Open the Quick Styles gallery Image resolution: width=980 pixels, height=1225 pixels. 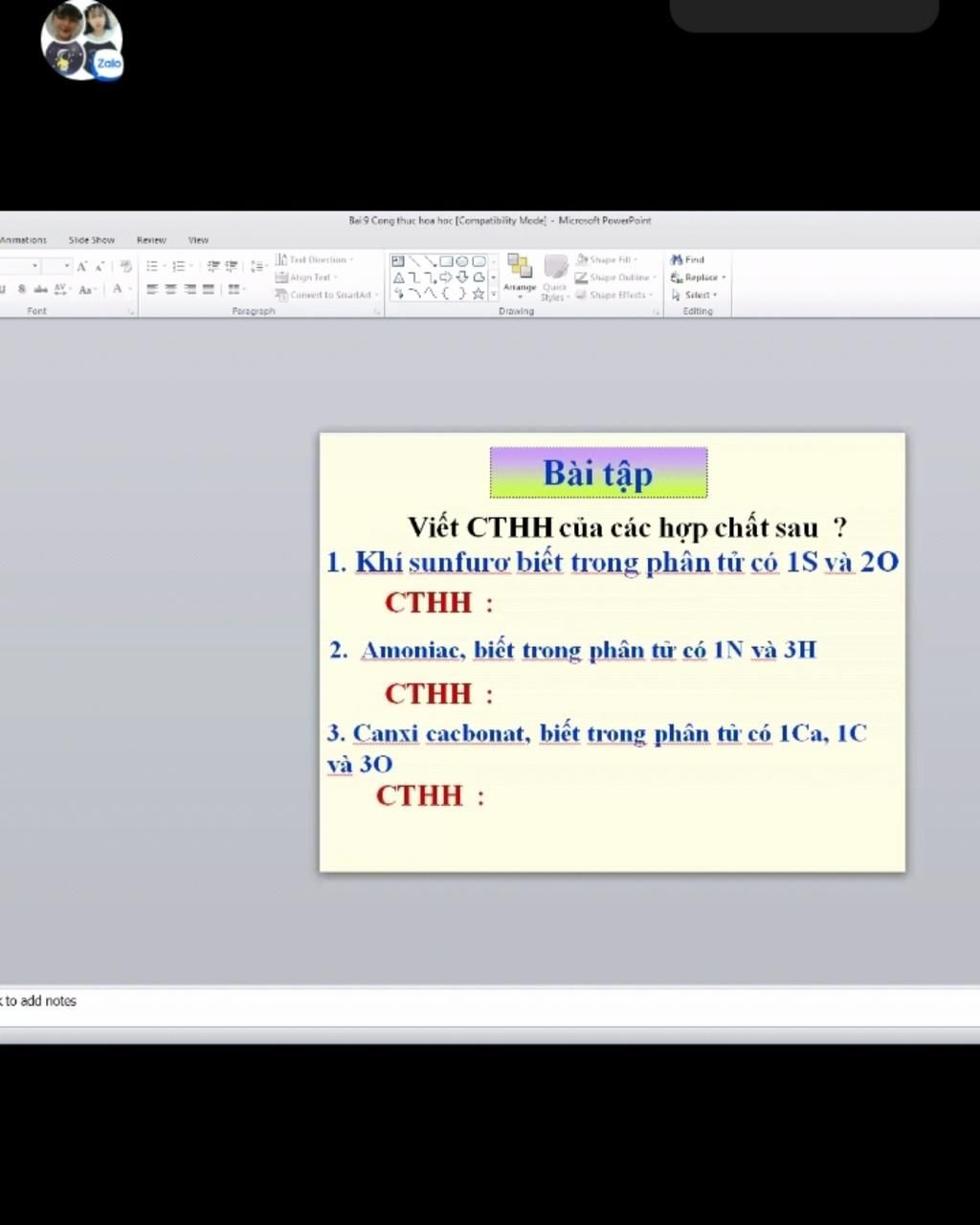[555, 278]
